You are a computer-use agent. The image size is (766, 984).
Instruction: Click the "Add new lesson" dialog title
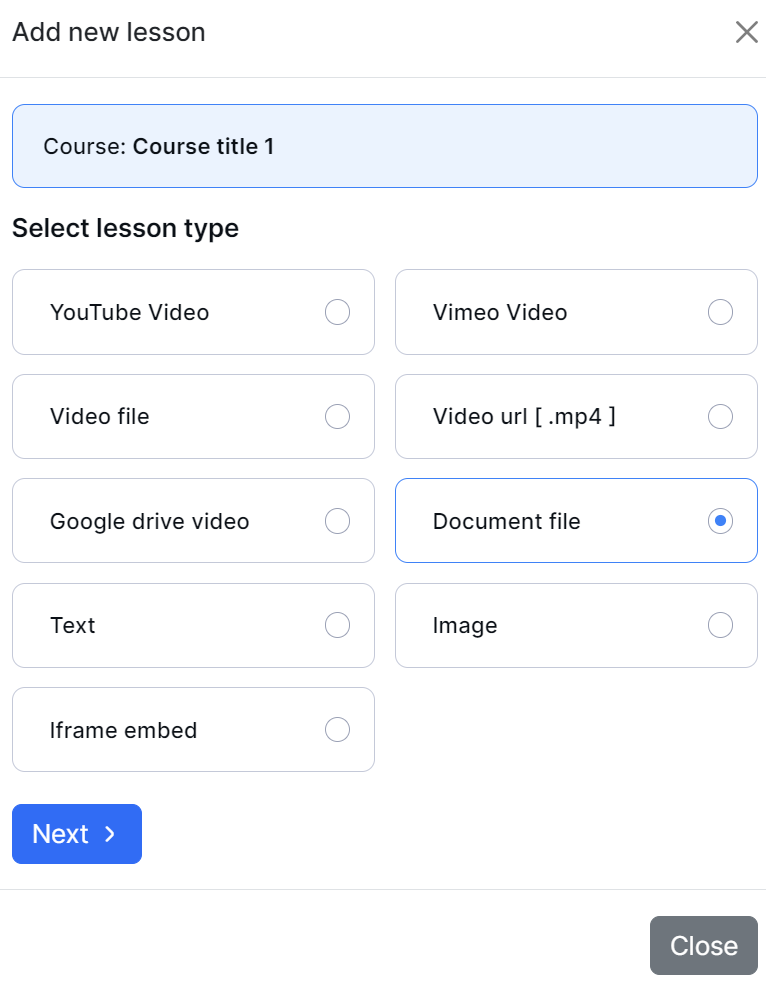tap(108, 32)
